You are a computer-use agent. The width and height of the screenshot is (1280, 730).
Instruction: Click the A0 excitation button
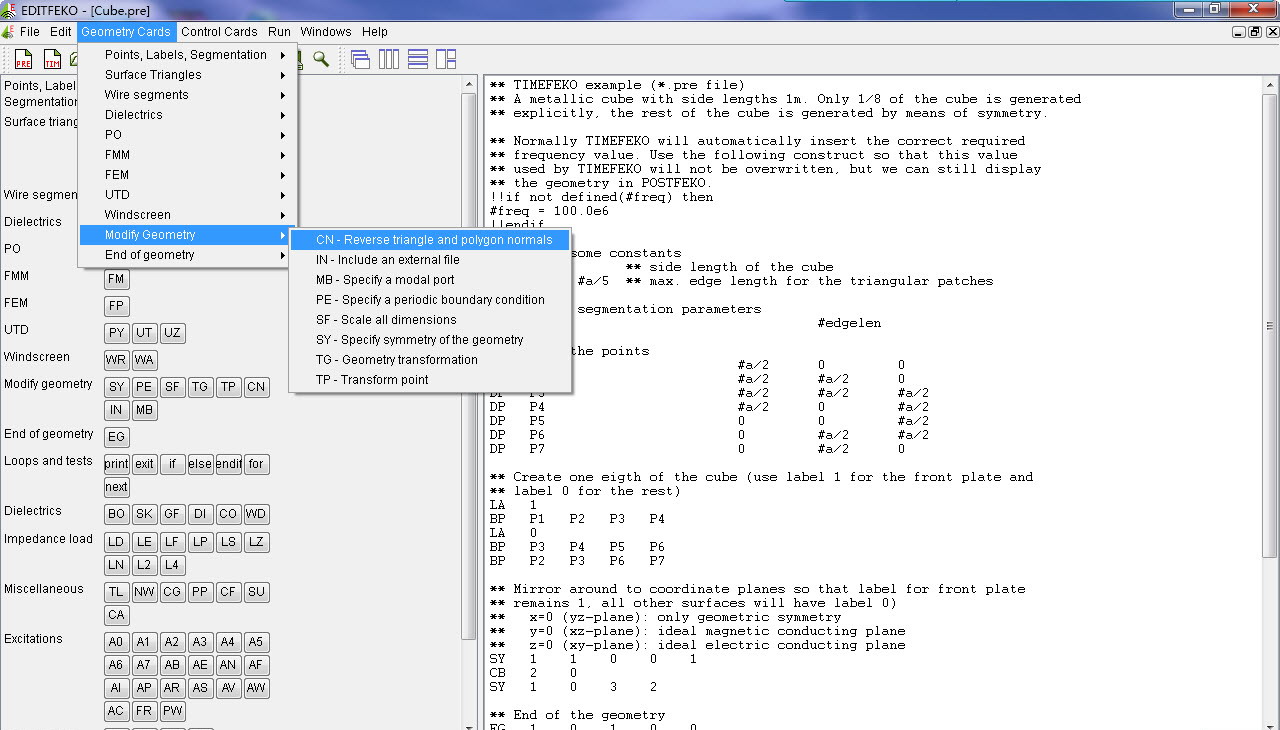click(117, 642)
